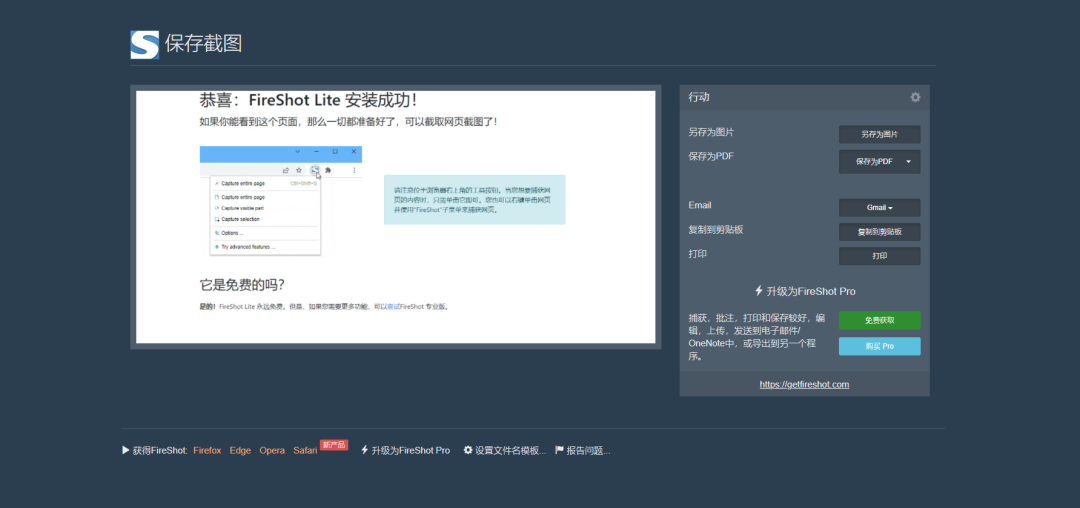Viewport: 1080px width, 508px height.
Task: Click the 保存截图 page title
Action: (203, 44)
